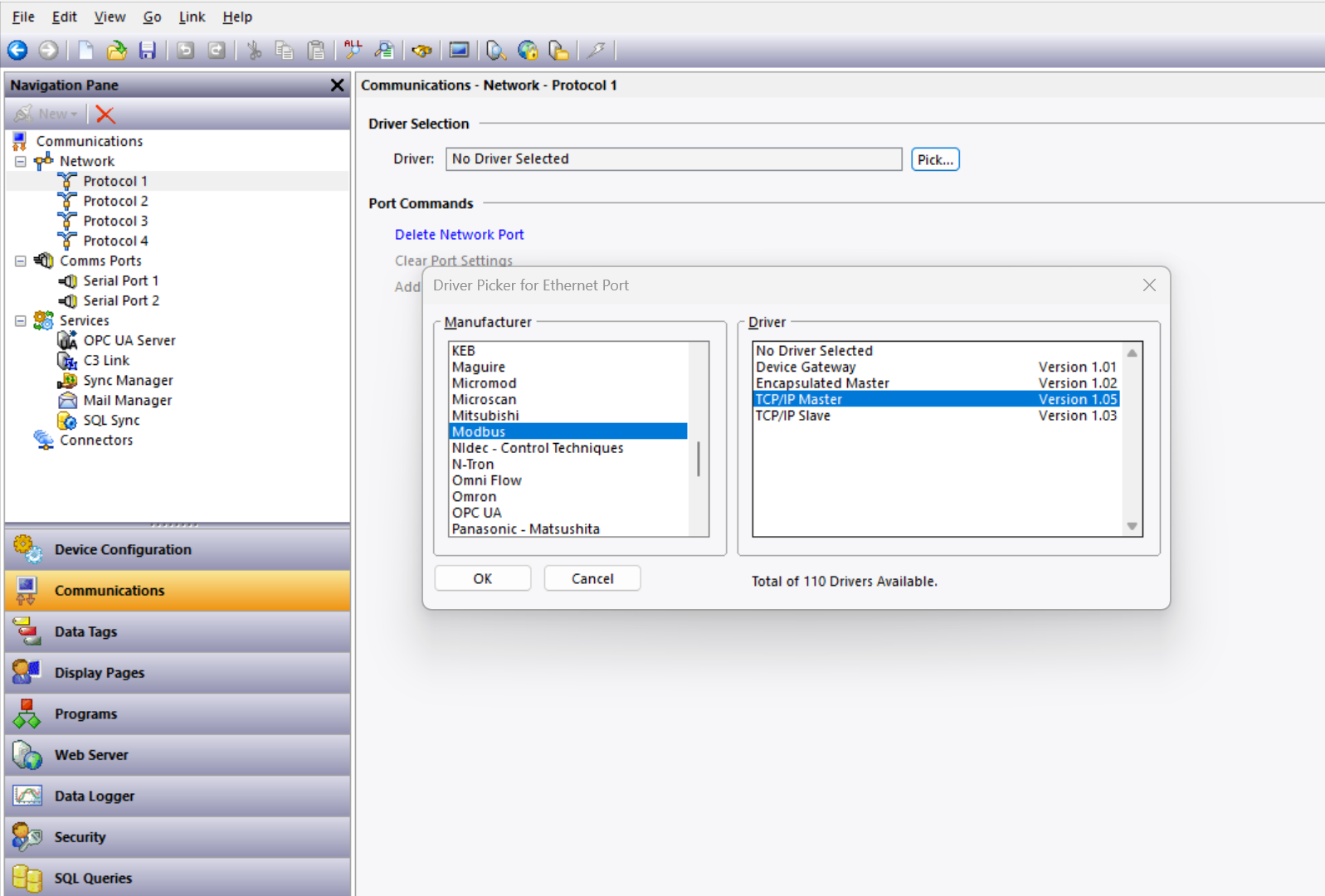Click the new document toolbar icon

point(85,51)
